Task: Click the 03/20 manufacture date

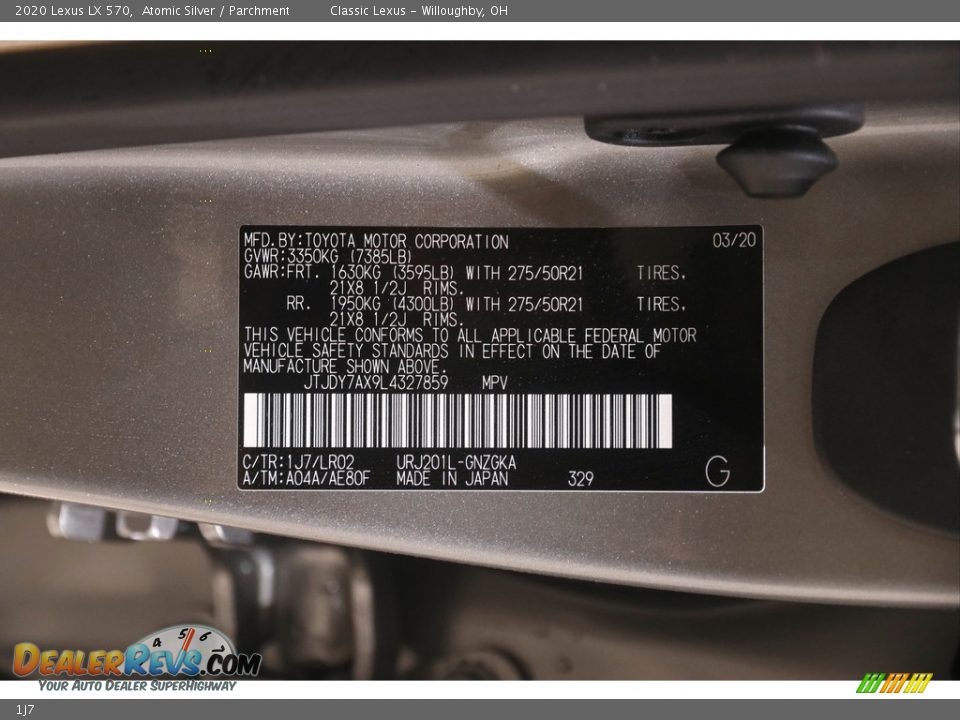Action: 734,240
